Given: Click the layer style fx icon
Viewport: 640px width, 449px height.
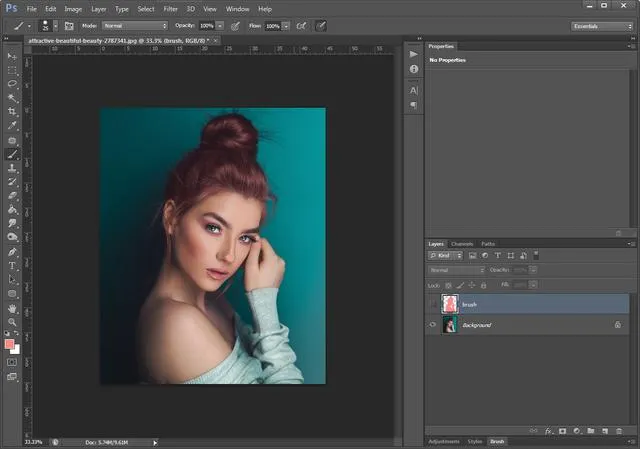Looking at the screenshot, I should [x=548, y=431].
